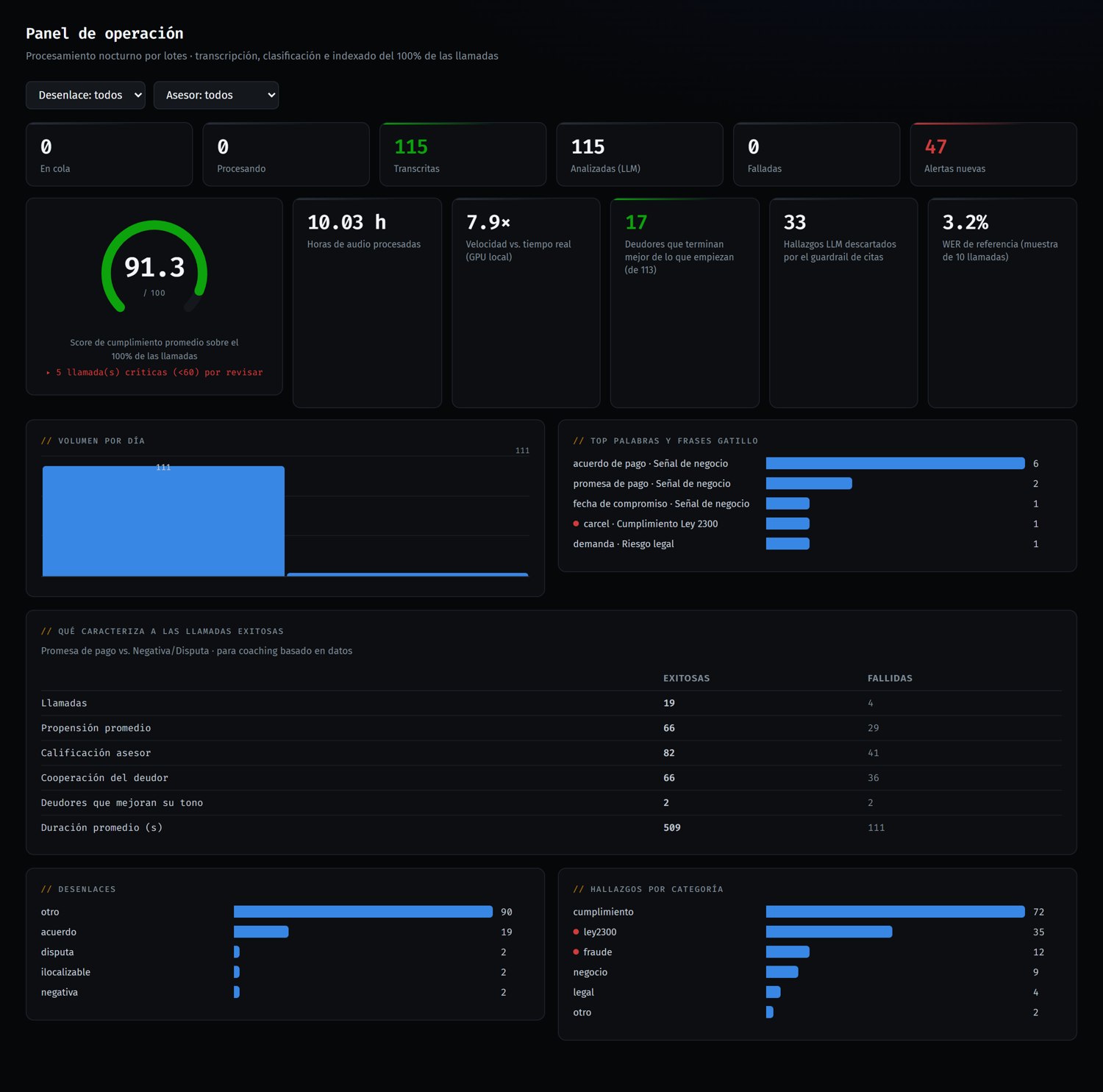Click the acuerdo outcome row
1103x1092 pixels.
tap(276, 932)
